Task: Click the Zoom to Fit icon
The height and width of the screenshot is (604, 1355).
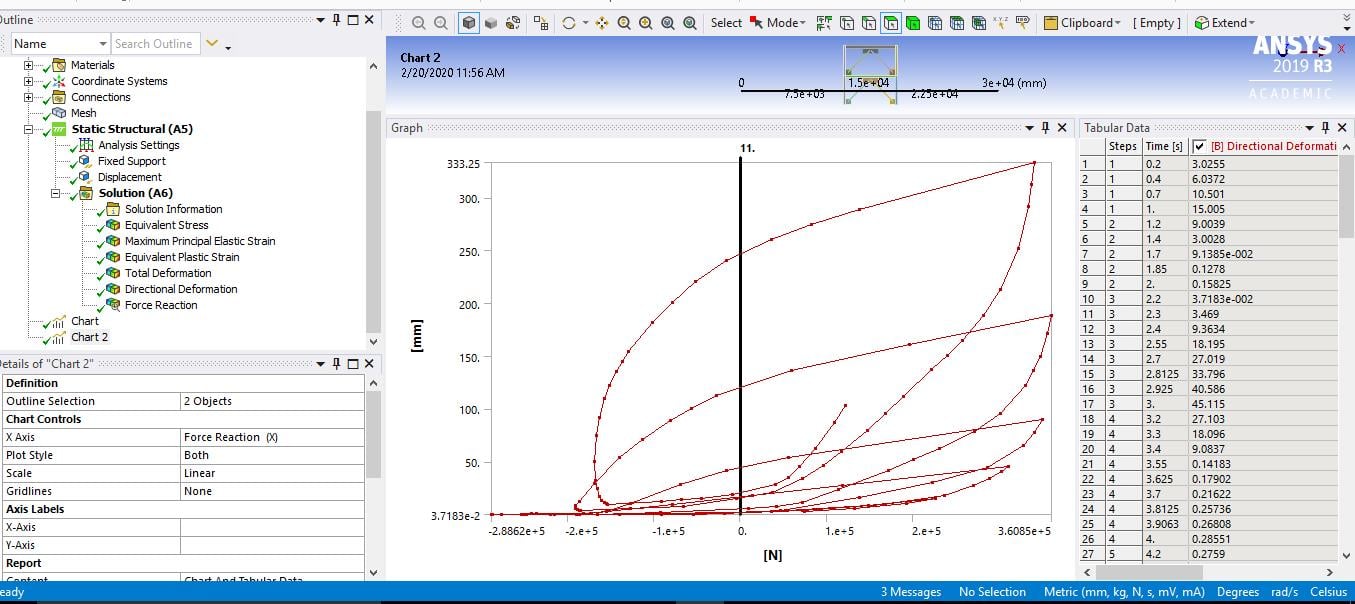Action: [x=668, y=22]
